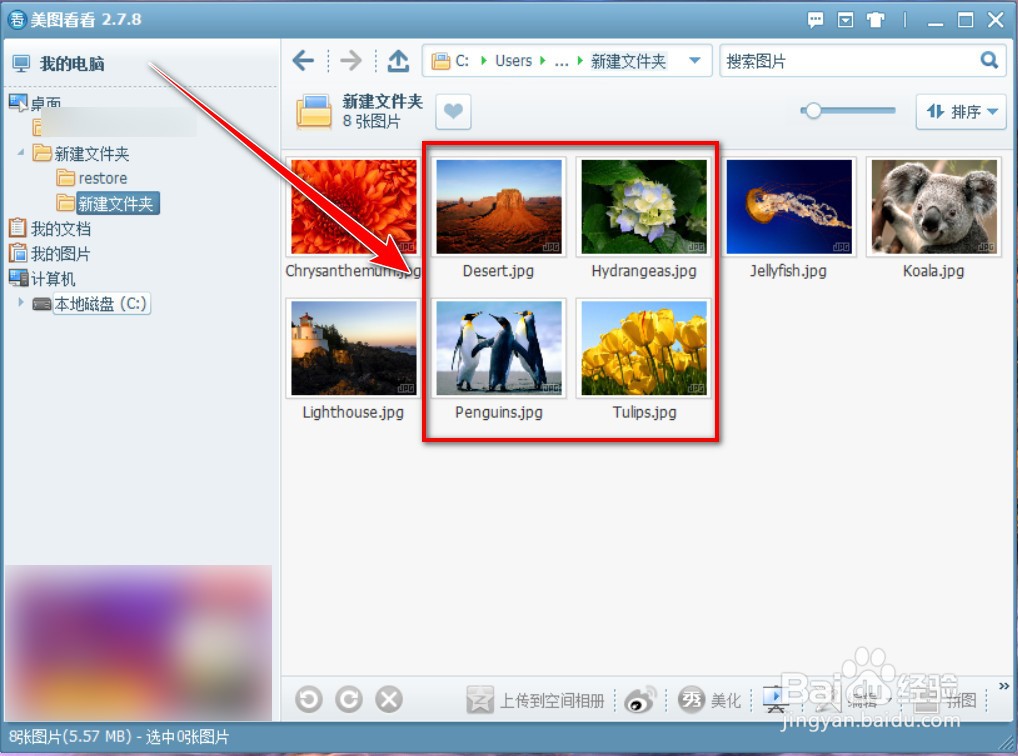Click the Jellyfish.jpg file name label
Viewport: 1018px width, 756px height.
pos(788,271)
